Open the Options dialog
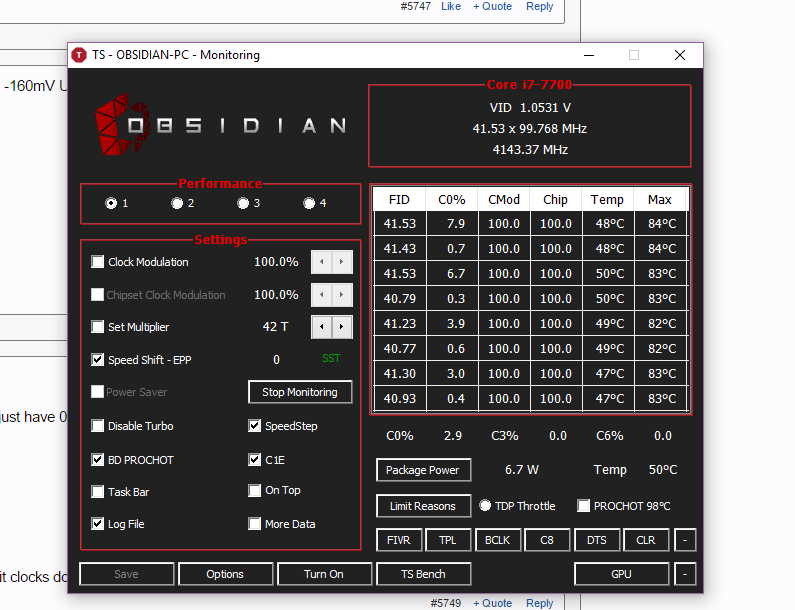 225,574
